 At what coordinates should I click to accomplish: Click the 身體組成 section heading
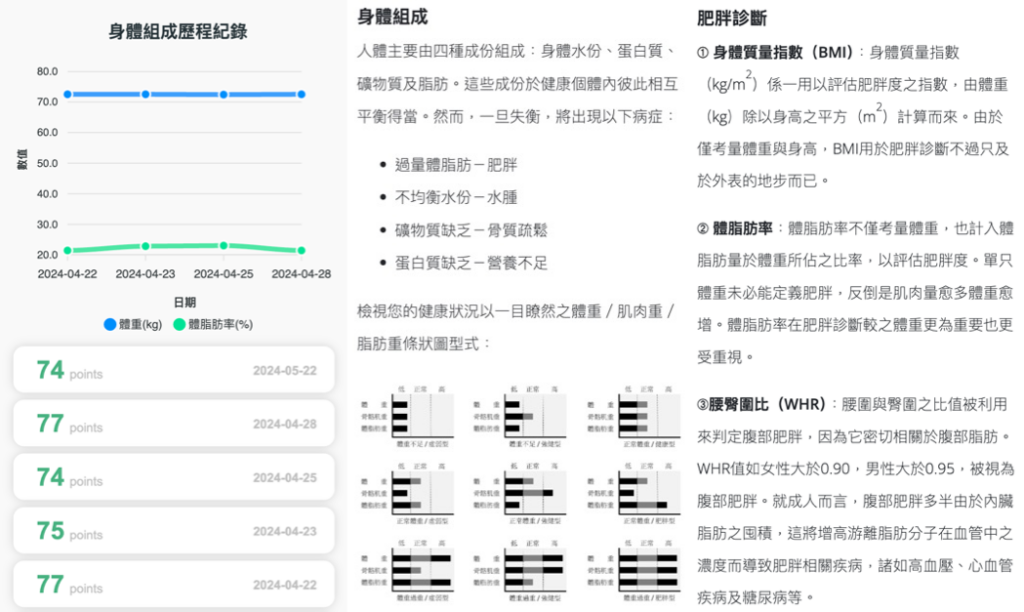click(392, 16)
